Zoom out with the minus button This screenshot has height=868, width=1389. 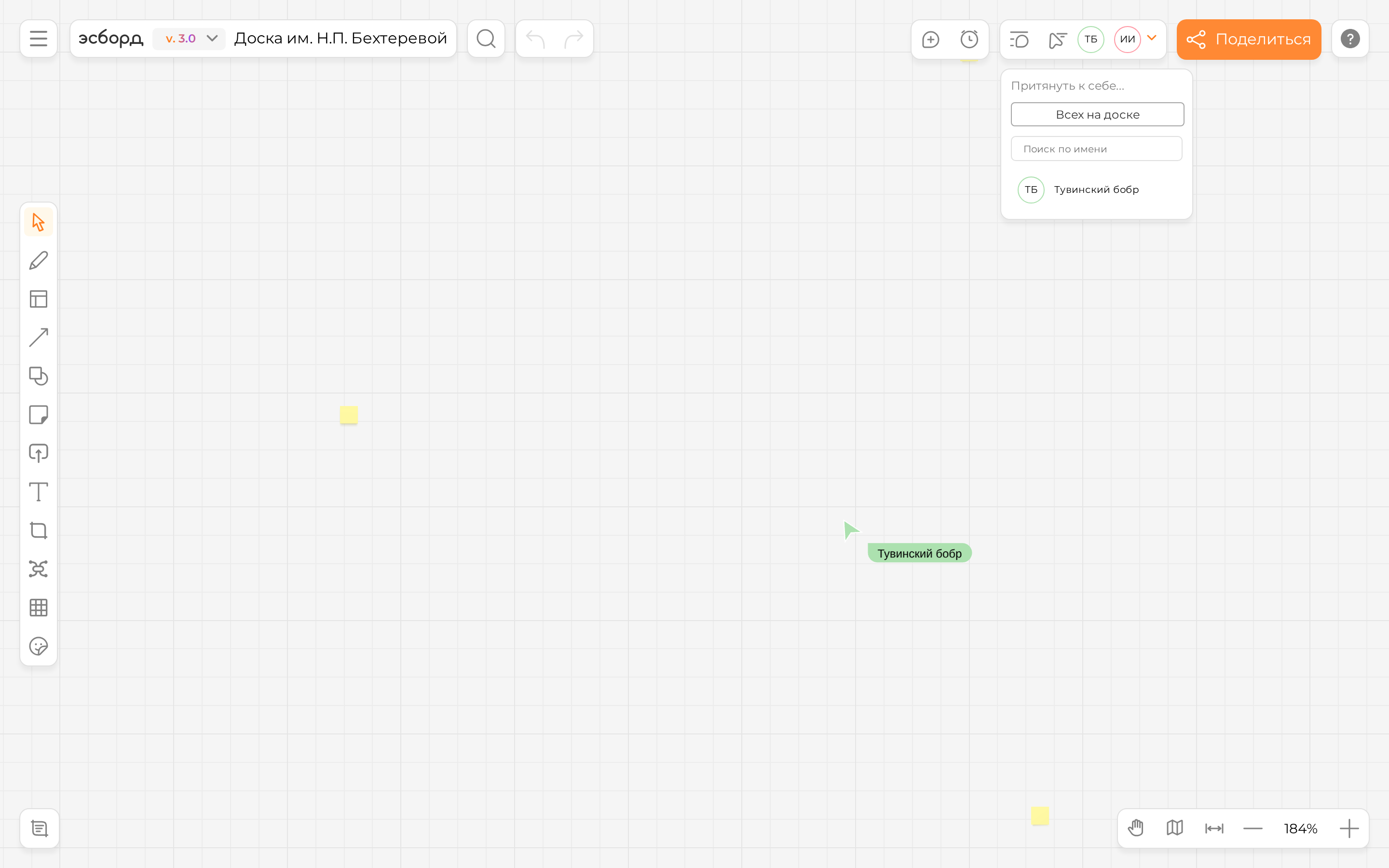(x=1253, y=828)
